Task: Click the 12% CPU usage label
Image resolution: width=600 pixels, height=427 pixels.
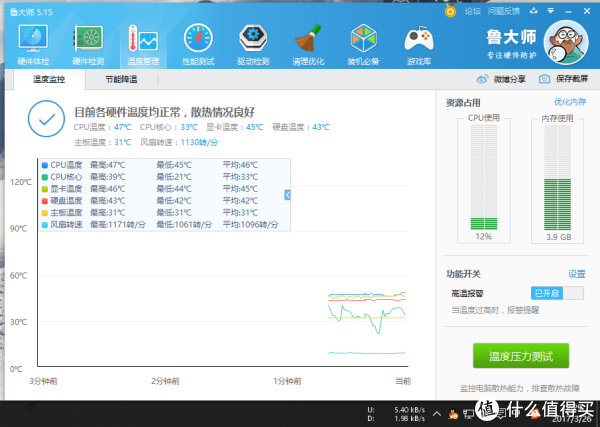Action: [484, 236]
